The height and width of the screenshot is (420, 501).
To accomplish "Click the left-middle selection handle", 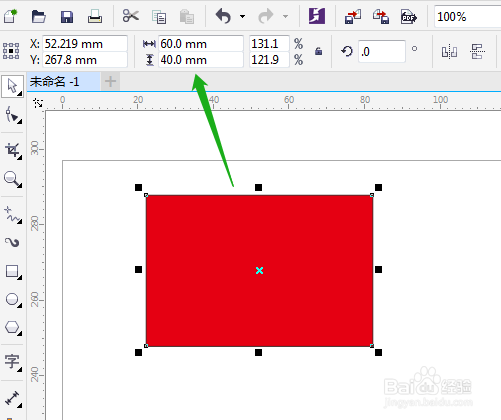I will (138, 269).
